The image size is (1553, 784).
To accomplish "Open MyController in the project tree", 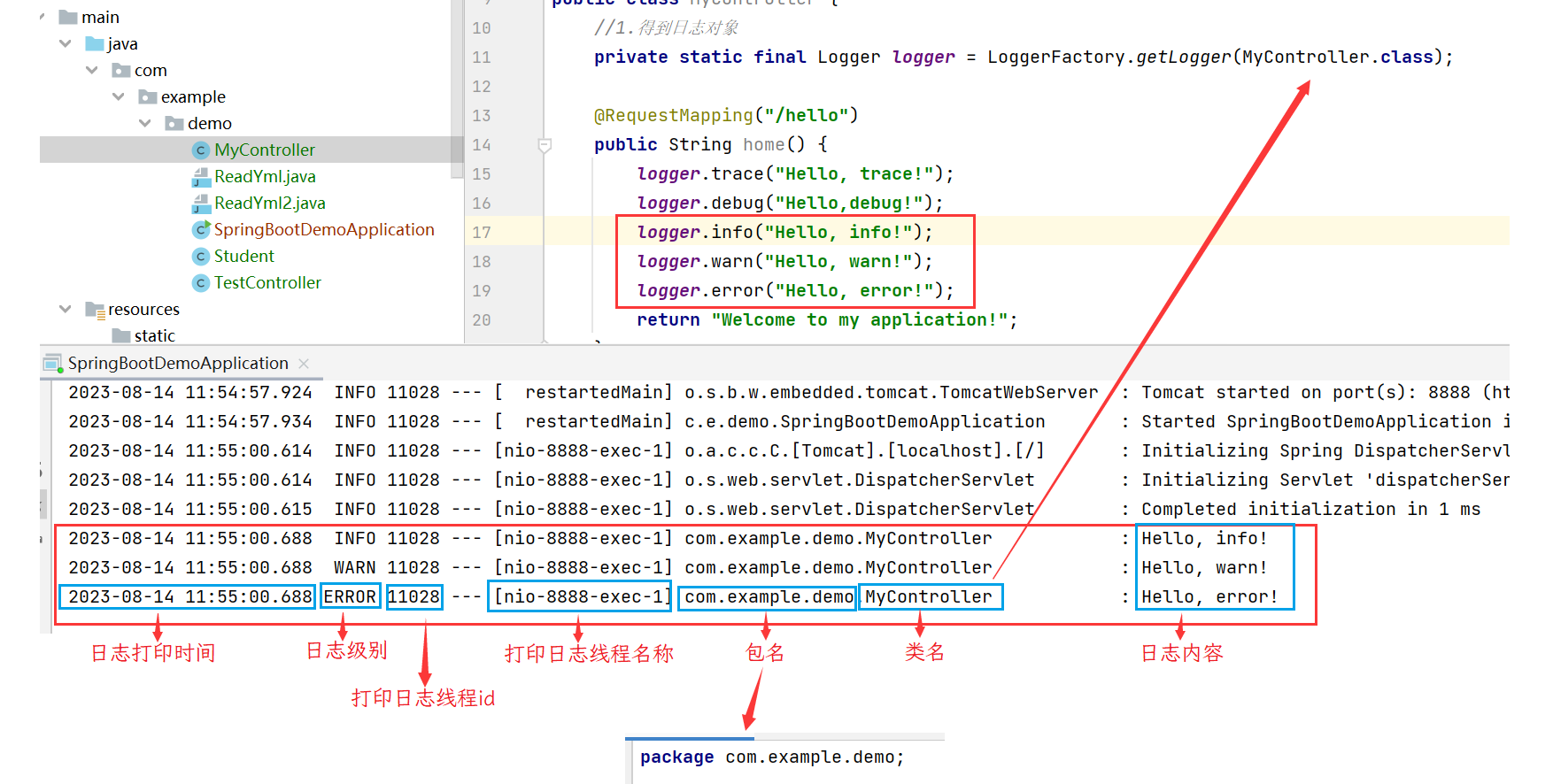I will [265, 150].
